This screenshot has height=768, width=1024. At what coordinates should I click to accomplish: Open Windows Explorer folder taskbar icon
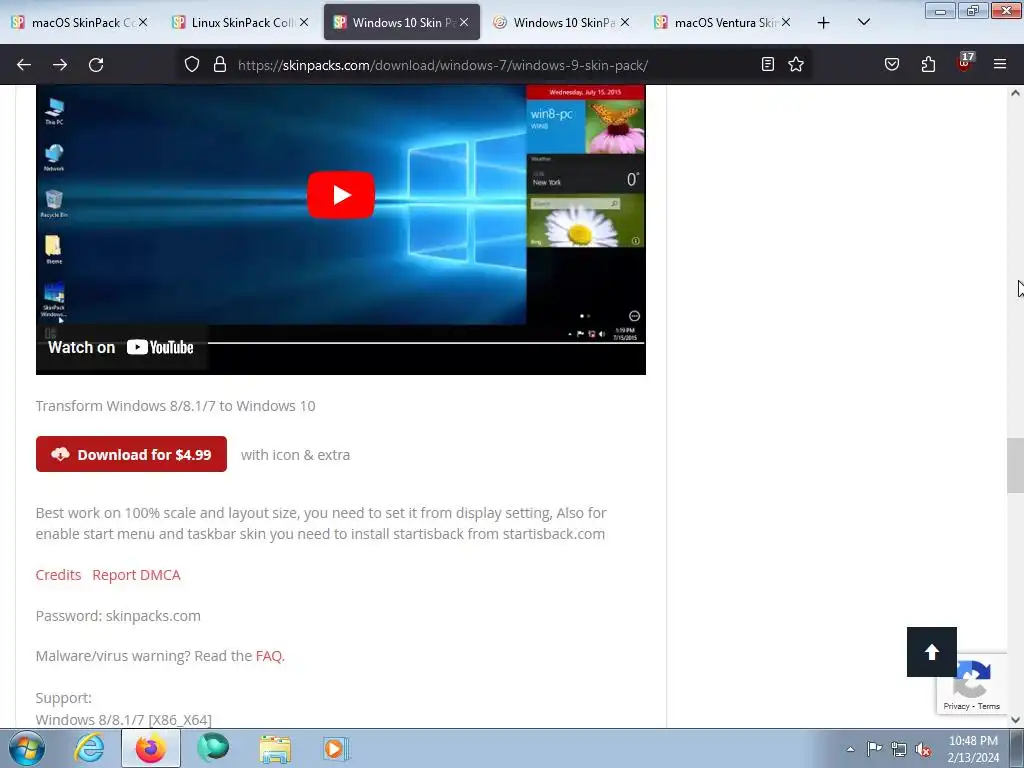(x=275, y=749)
